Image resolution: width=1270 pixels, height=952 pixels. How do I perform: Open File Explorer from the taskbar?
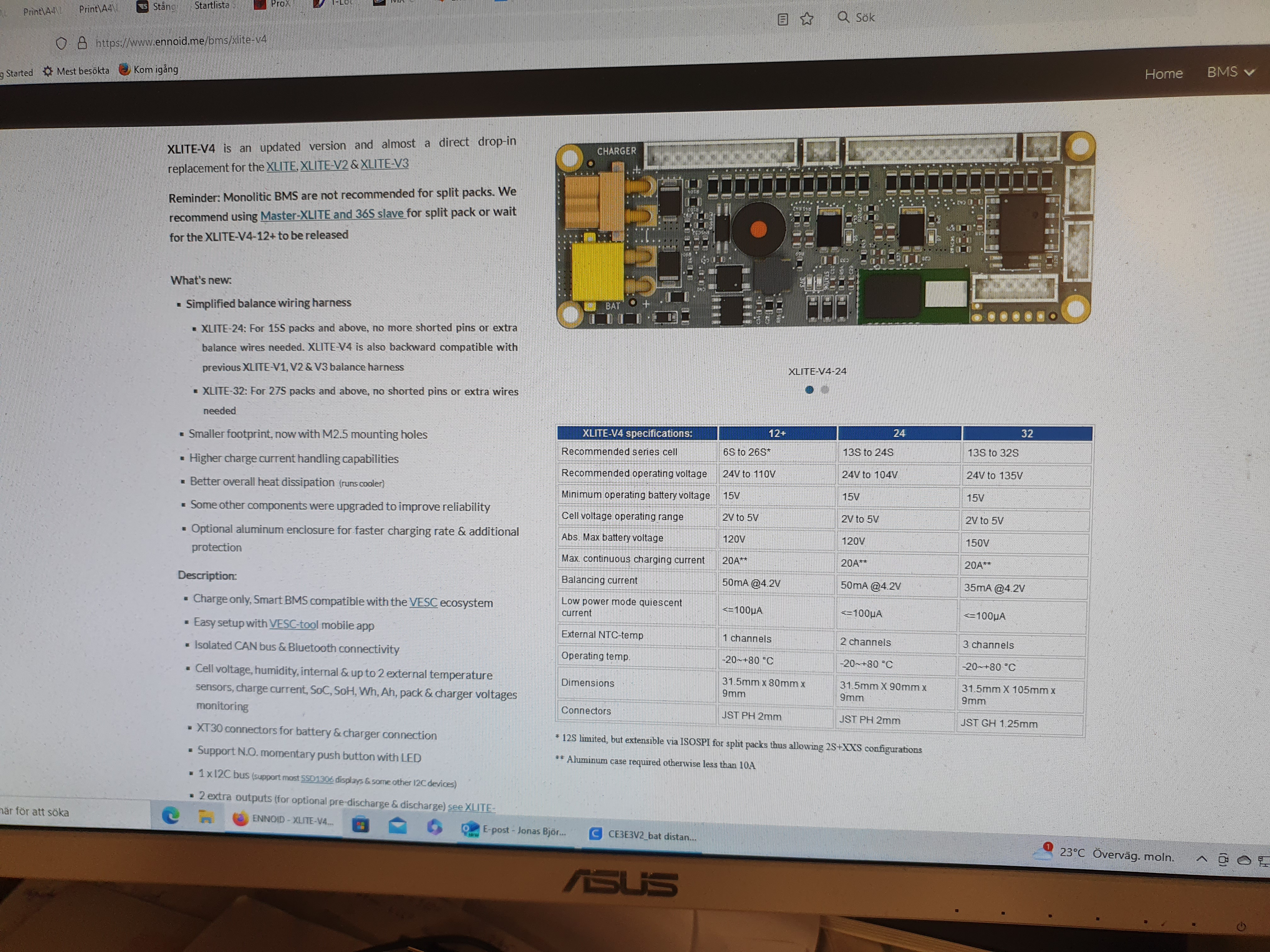point(206,817)
